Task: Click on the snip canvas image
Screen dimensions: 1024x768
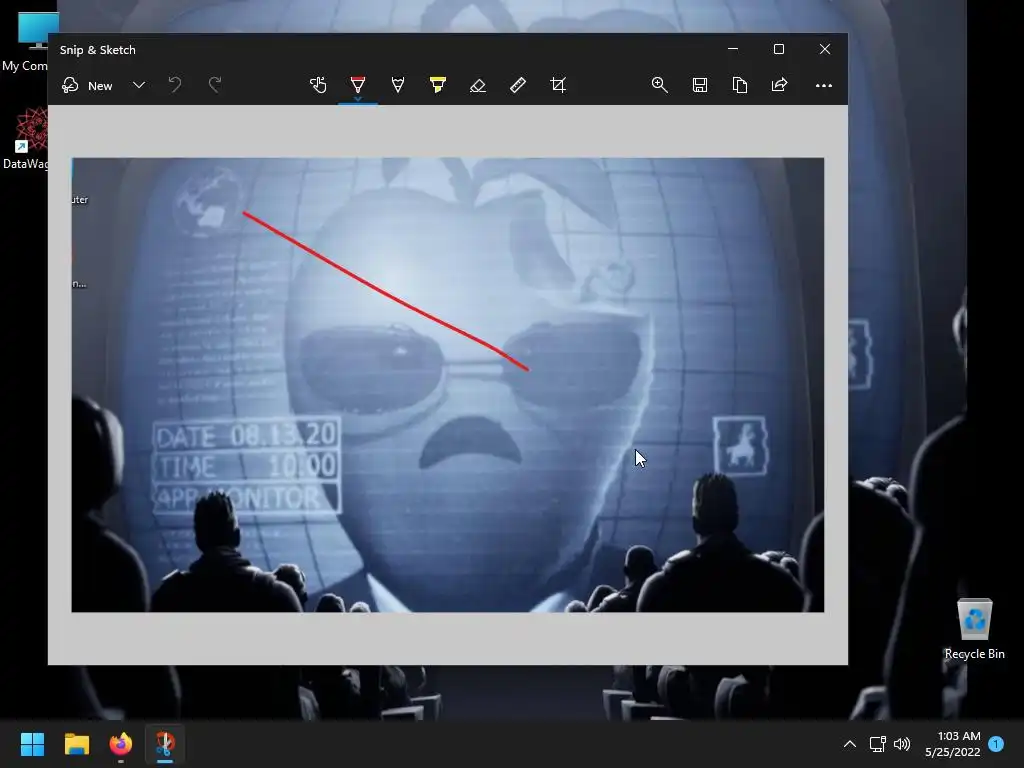Action: (x=447, y=385)
